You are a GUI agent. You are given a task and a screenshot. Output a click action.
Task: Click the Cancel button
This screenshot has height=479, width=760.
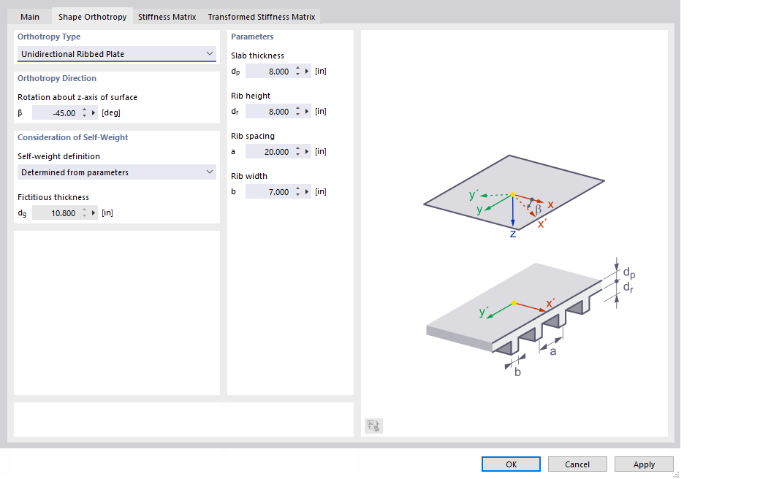click(x=577, y=464)
